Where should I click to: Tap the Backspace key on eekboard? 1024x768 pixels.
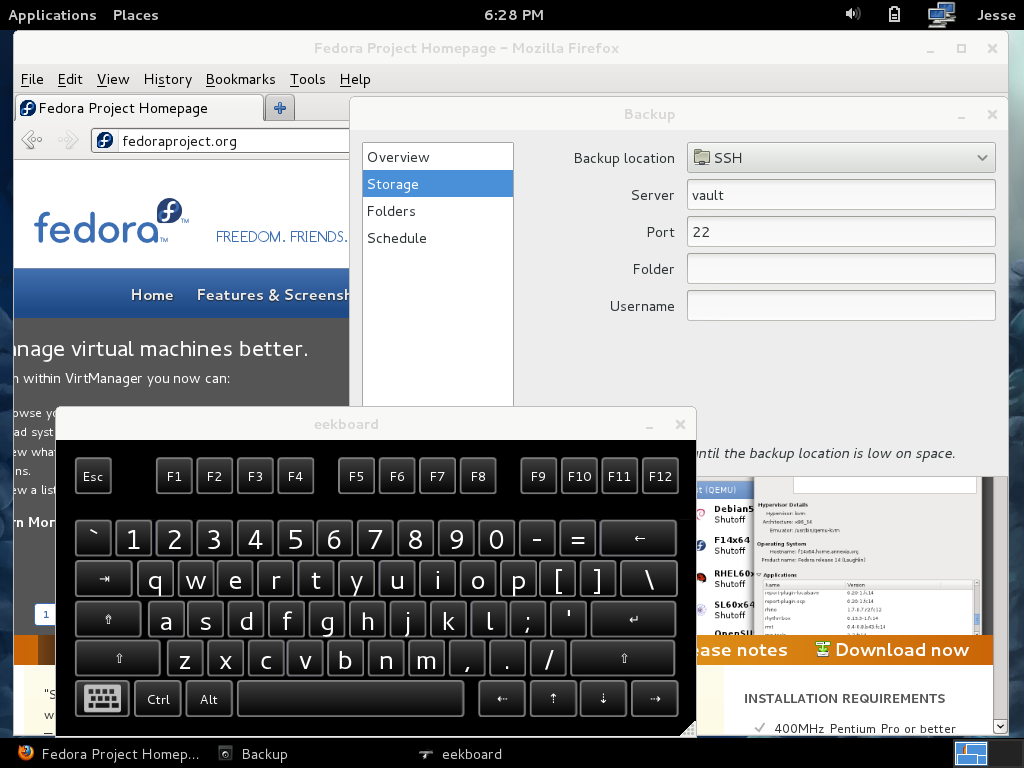coord(639,539)
